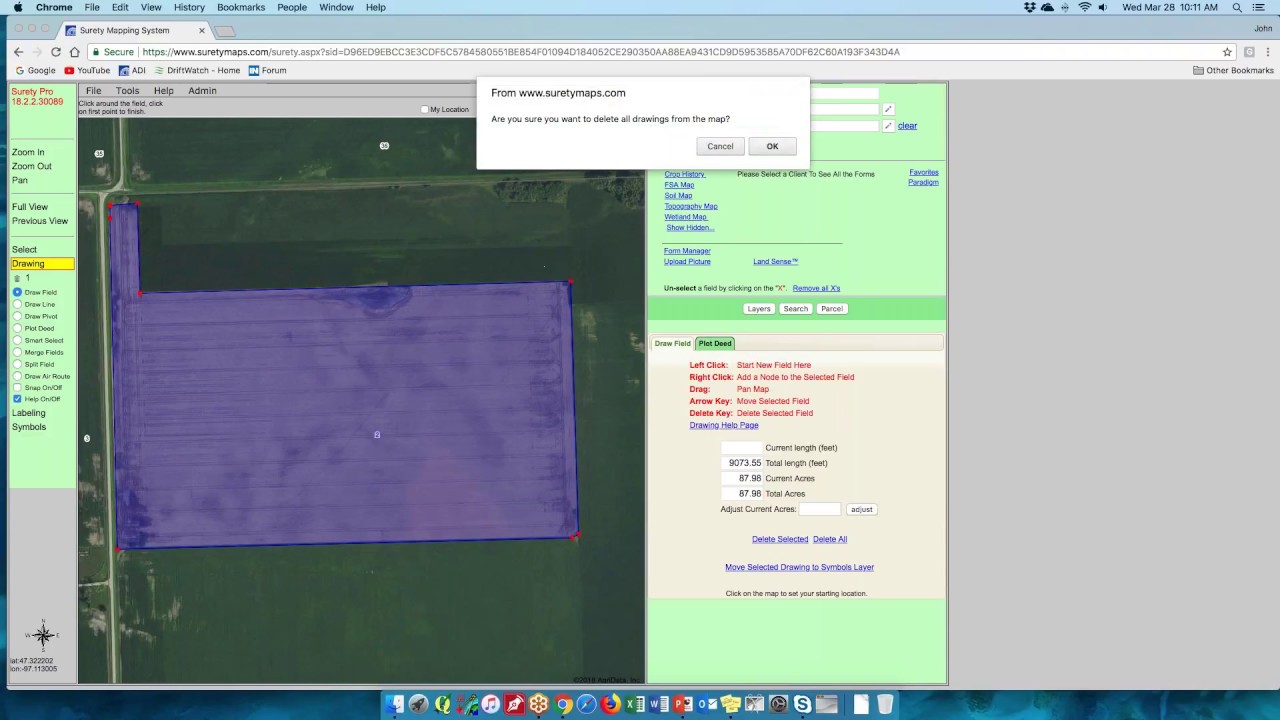
Task: Open the Symbols section
Action: 28,427
